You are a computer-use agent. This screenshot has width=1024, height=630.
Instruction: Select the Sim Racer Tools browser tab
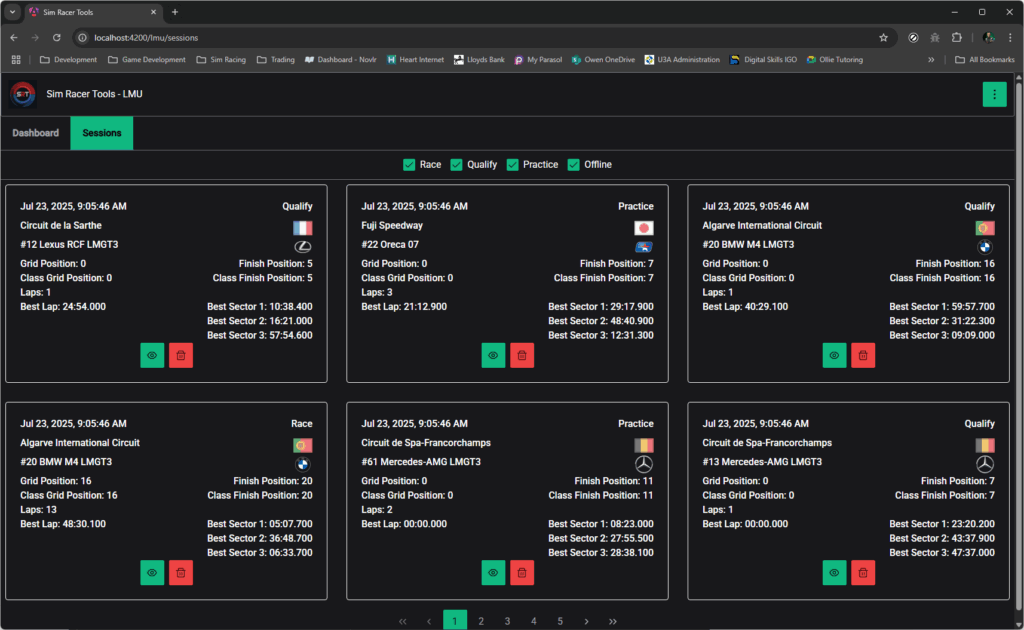point(93,12)
